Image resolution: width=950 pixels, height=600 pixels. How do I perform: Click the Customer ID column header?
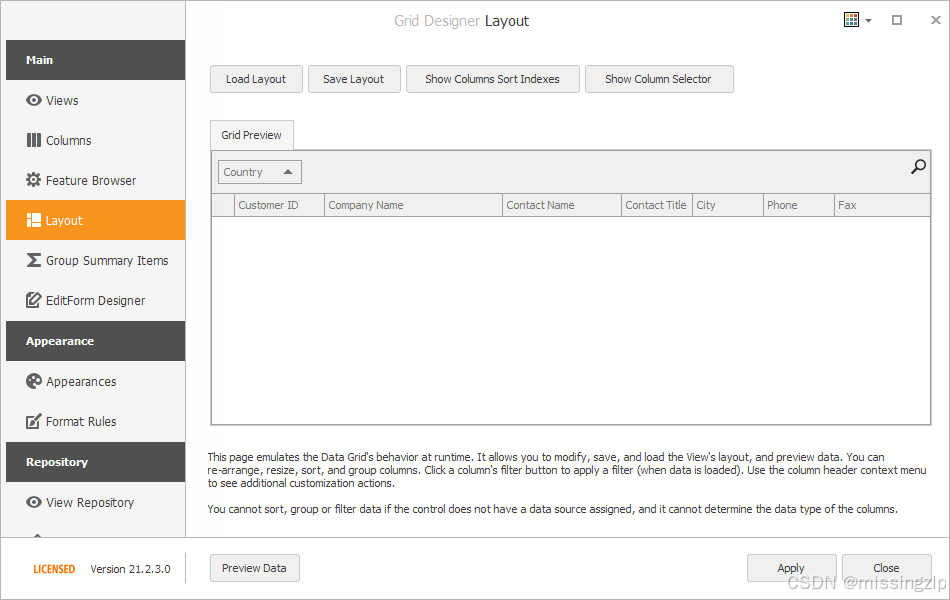[x=279, y=205]
